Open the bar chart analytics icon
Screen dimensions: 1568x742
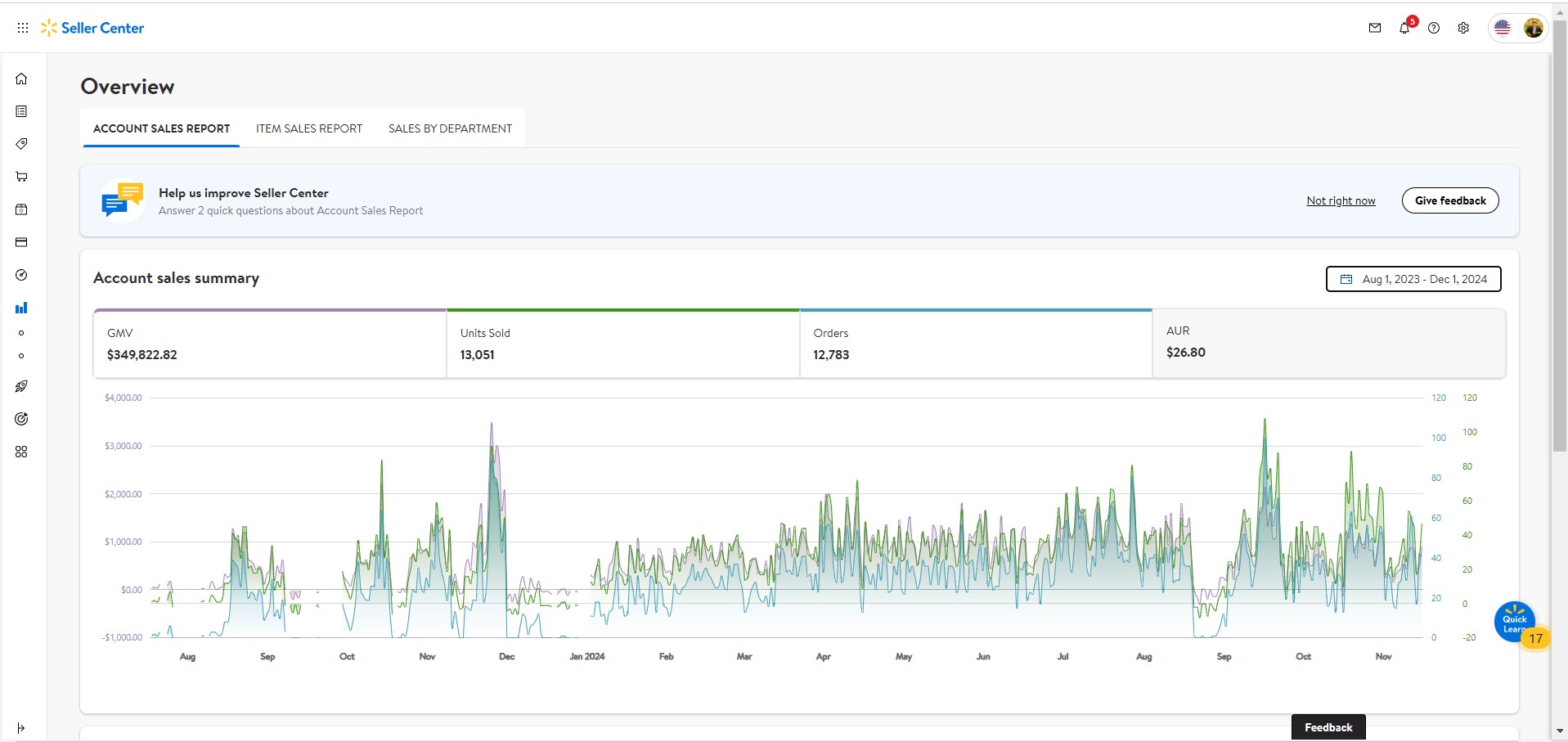coord(21,308)
